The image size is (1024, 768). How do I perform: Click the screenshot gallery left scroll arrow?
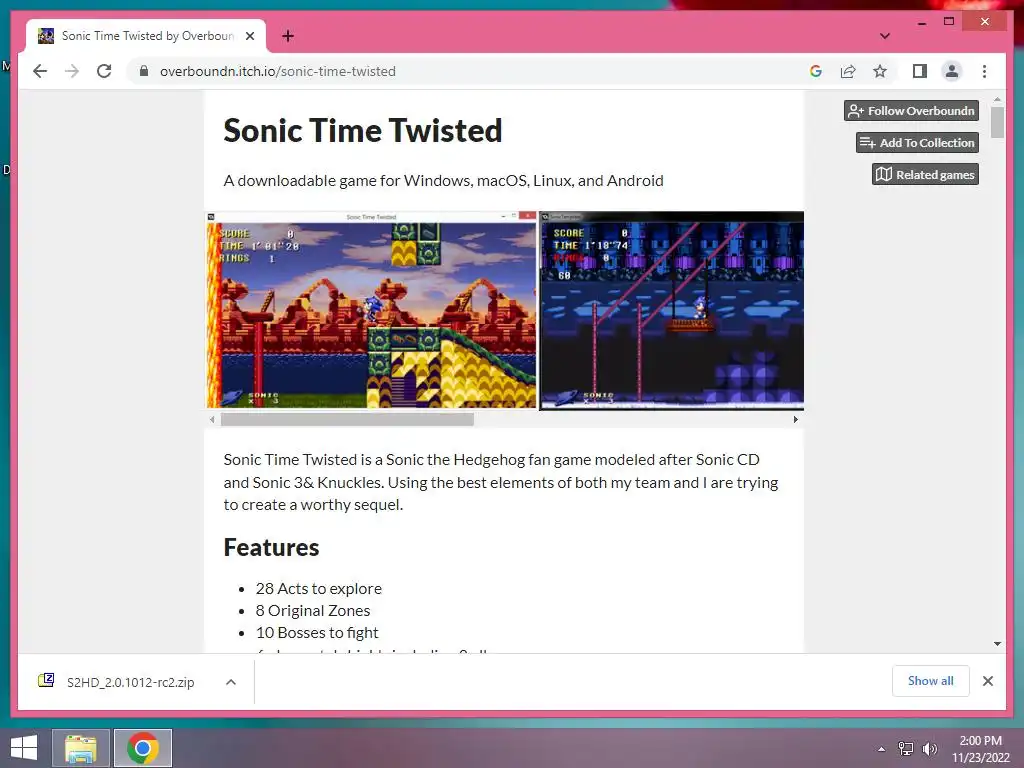pos(212,419)
